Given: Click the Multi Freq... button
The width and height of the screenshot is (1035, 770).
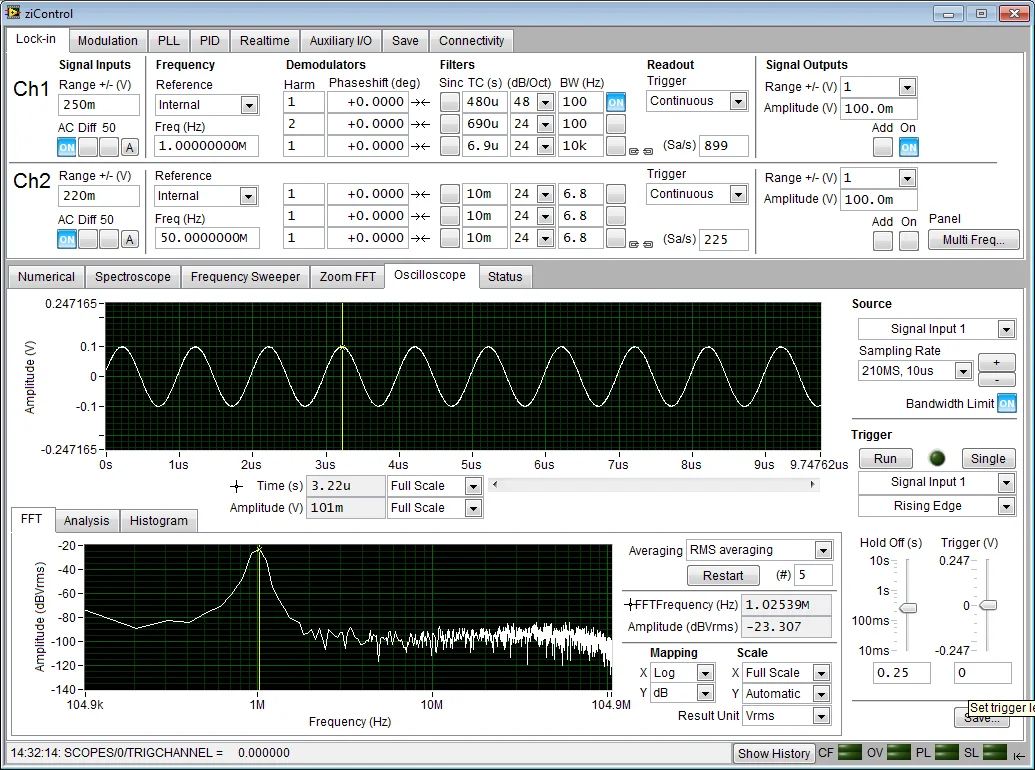Looking at the screenshot, I should pyautogui.click(x=973, y=240).
